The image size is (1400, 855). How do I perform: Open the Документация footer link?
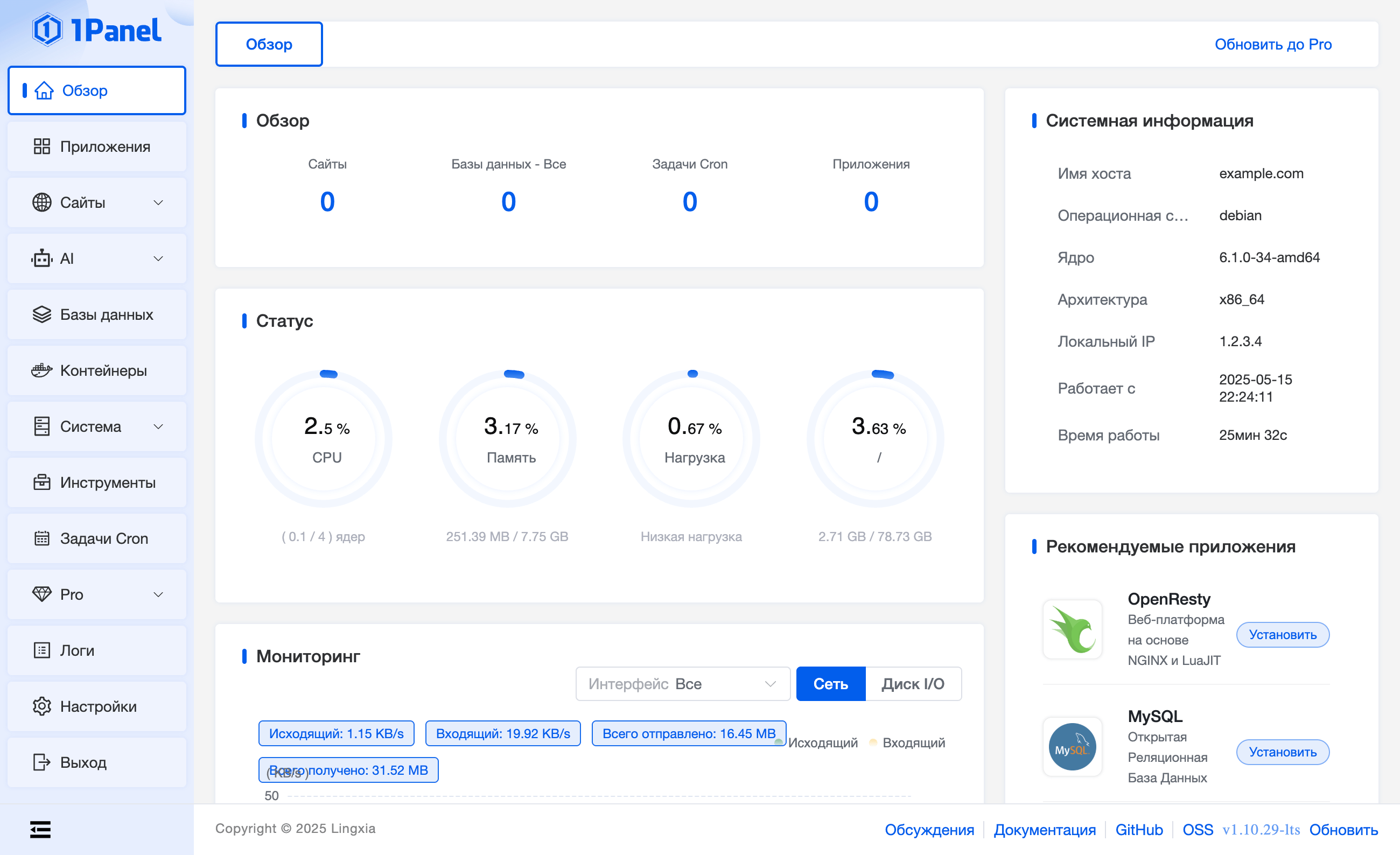[x=1044, y=830]
